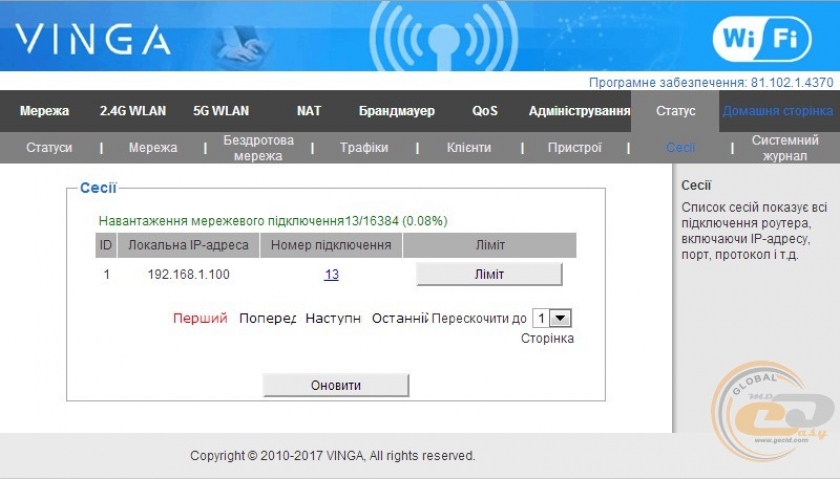Switch to Бездротова мережа submenu

pyautogui.click(x=258, y=148)
